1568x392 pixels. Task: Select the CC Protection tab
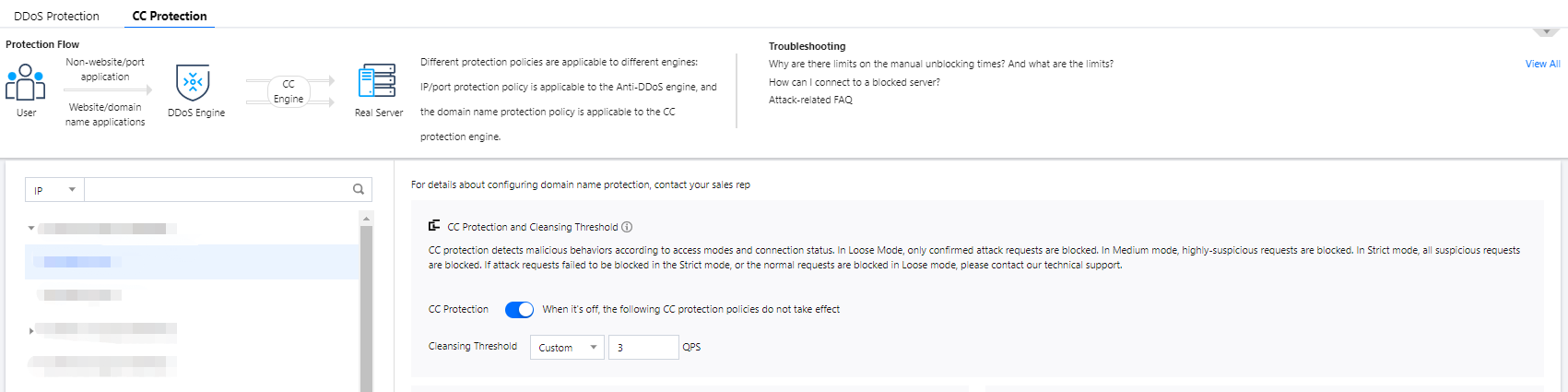coord(170,16)
